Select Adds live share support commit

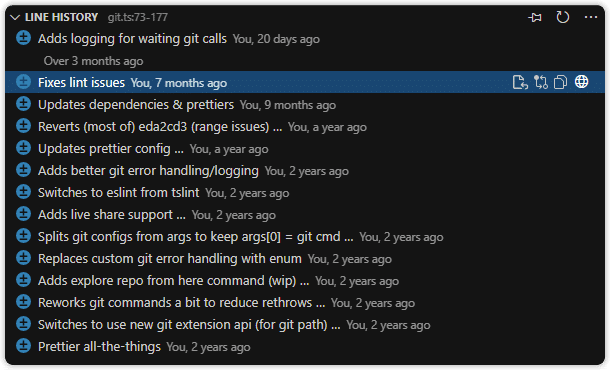point(305,214)
